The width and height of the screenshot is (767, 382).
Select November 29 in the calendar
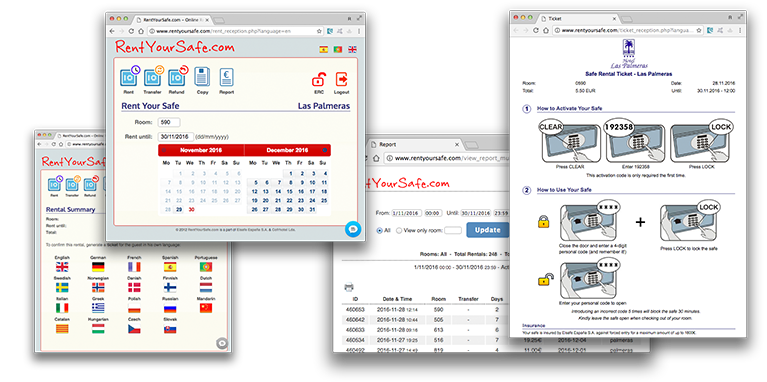(x=179, y=209)
